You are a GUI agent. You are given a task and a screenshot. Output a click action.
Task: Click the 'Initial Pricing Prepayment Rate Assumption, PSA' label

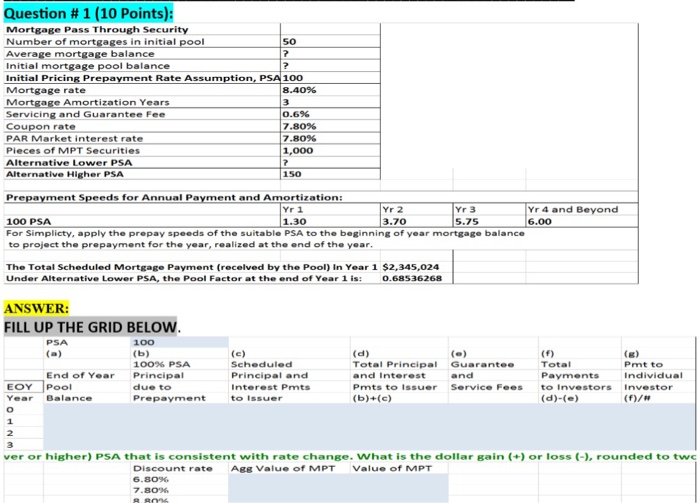coord(143,78)
